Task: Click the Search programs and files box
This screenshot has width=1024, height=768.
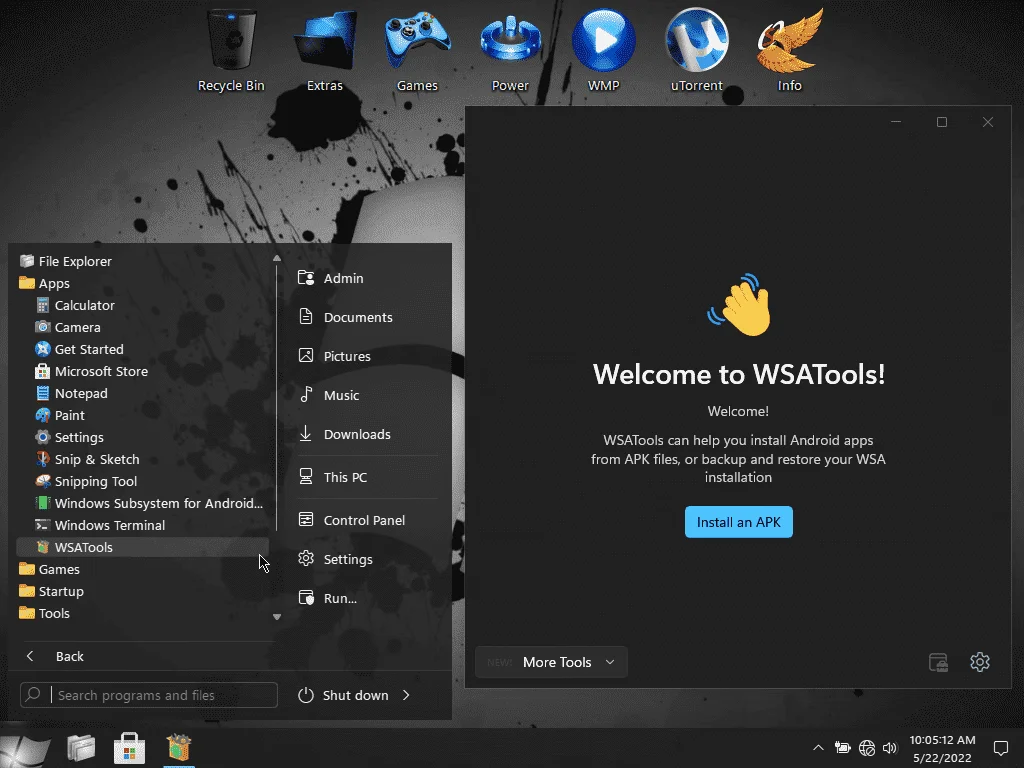Action: 149,695
